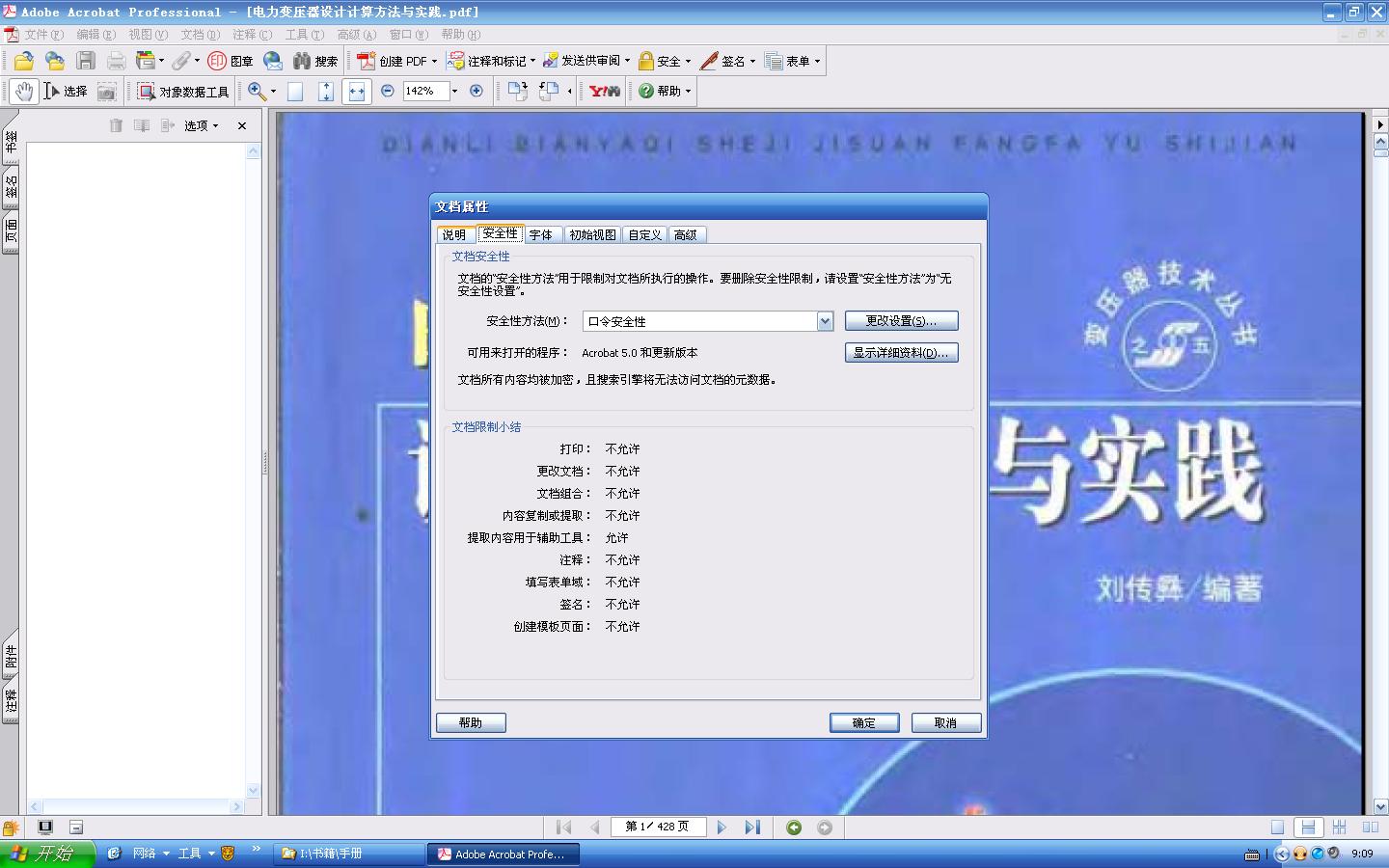Click the Yahoo search toolbar icon
Viewport: 1389px width, 868px height.
point(605,92)
